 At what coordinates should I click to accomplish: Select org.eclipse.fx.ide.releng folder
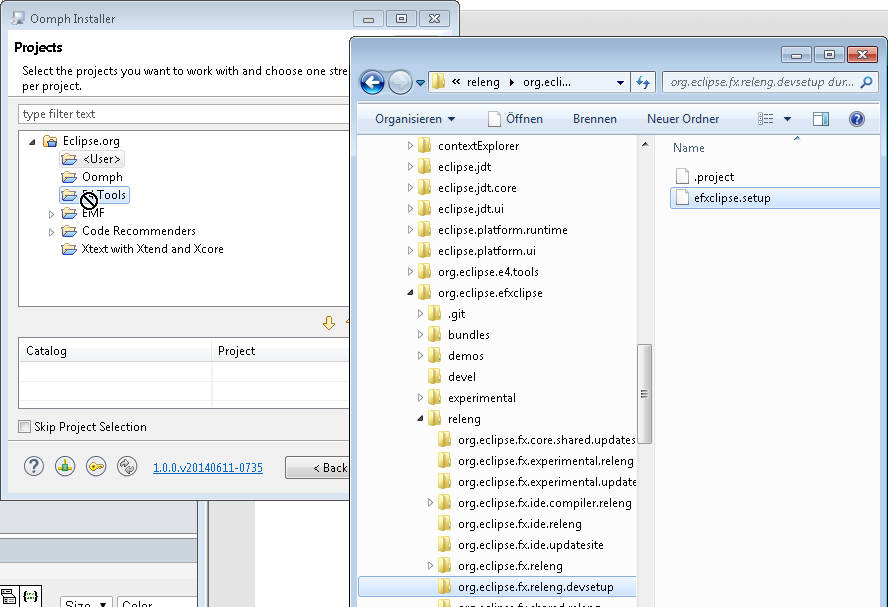click(510, 524)
